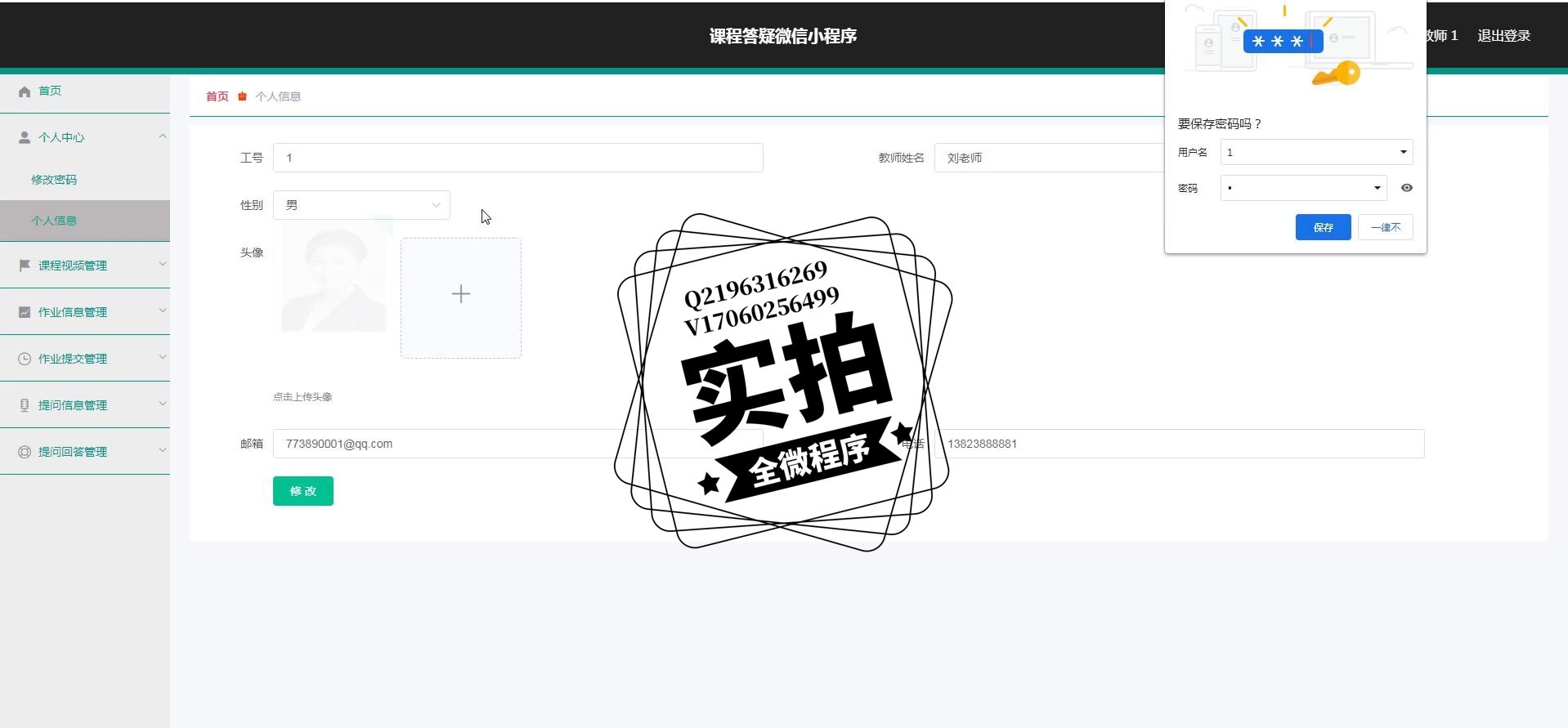Click the person icon beside 个人中心

tap(25, 137)
